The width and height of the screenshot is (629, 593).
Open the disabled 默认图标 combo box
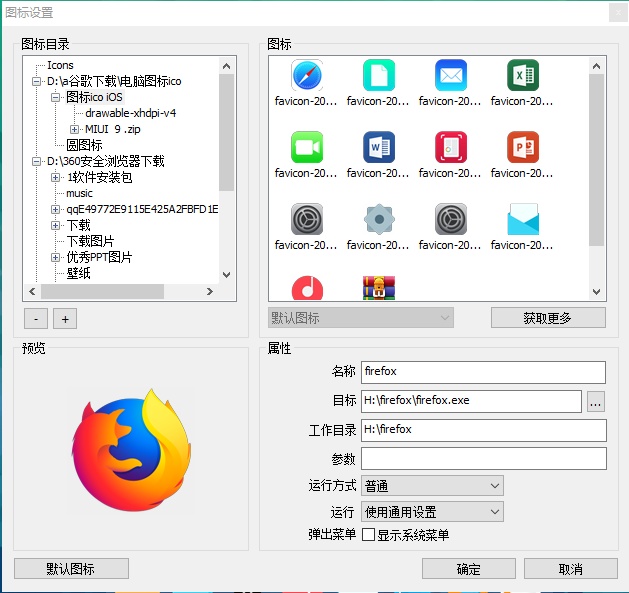coord(361,318)
